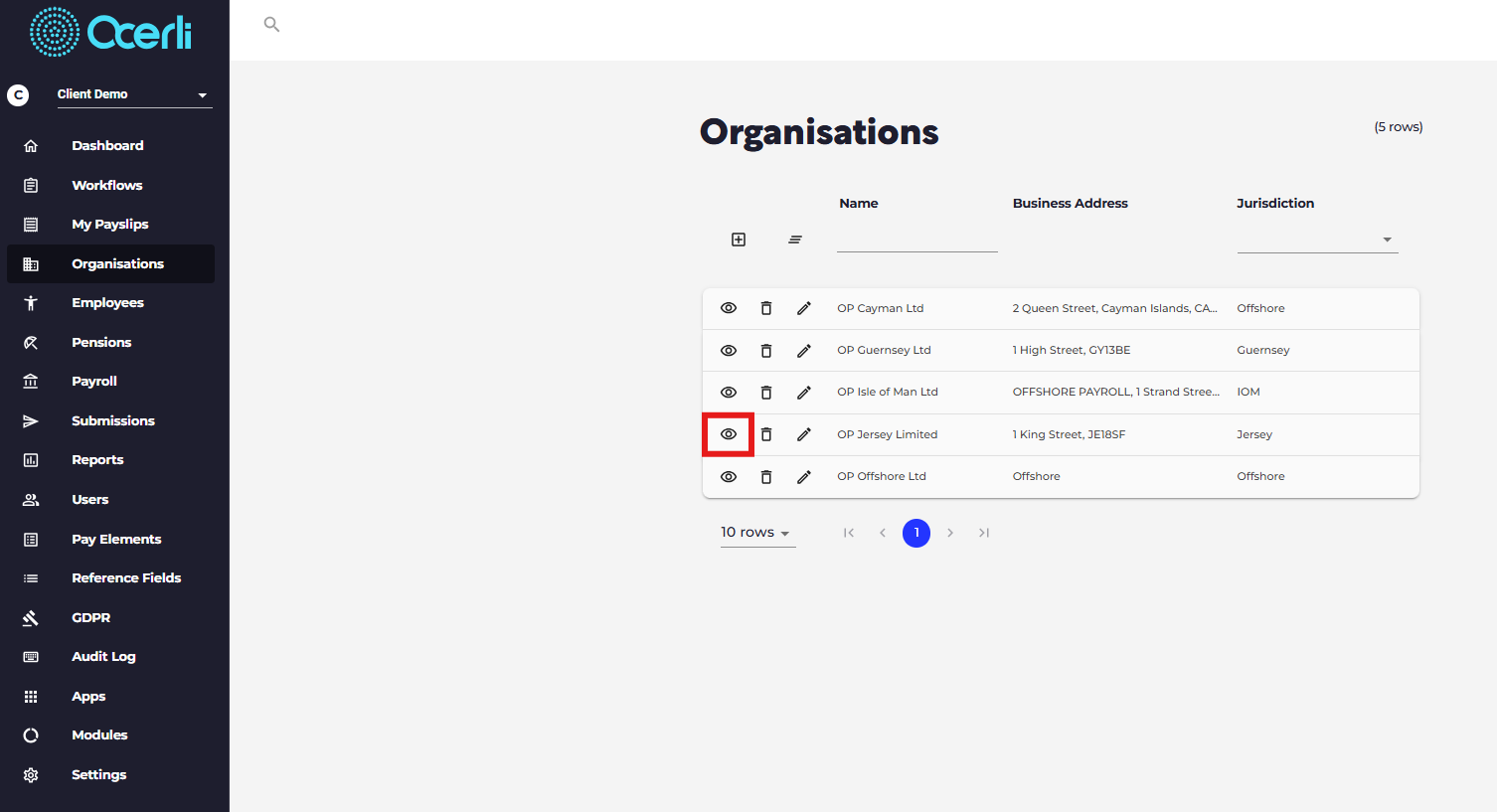Go to the next page of results

(x=950, y=533)
